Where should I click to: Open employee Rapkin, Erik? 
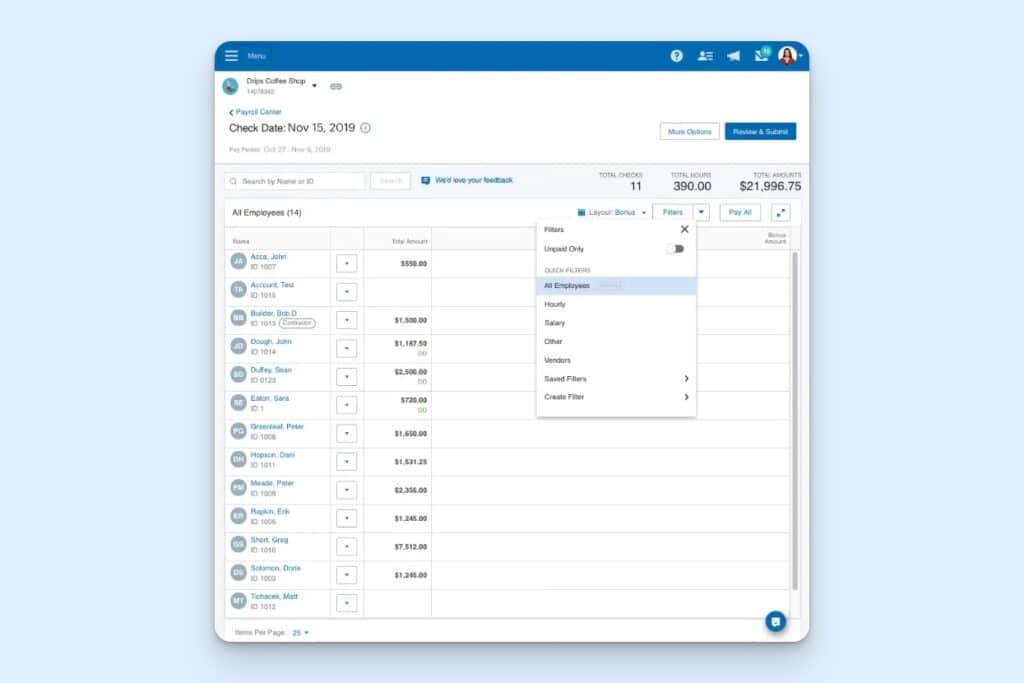[270, 511]
